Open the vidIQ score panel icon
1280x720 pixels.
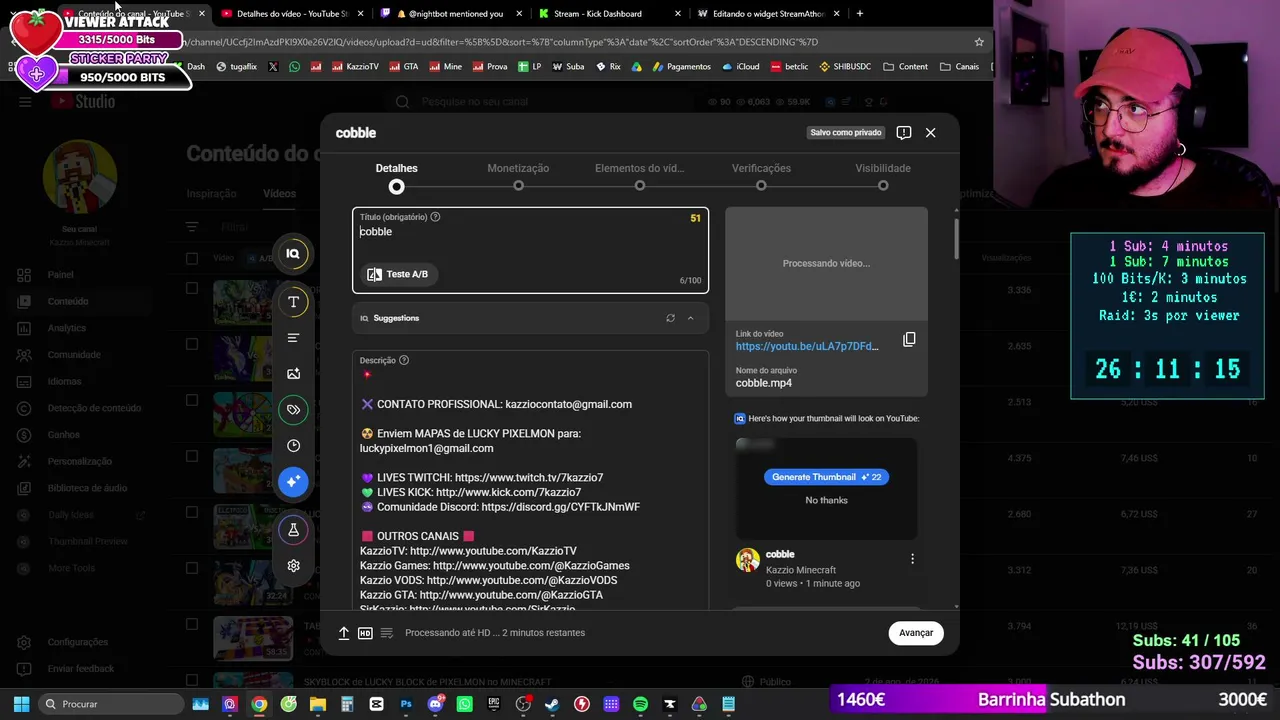[293, 254]
